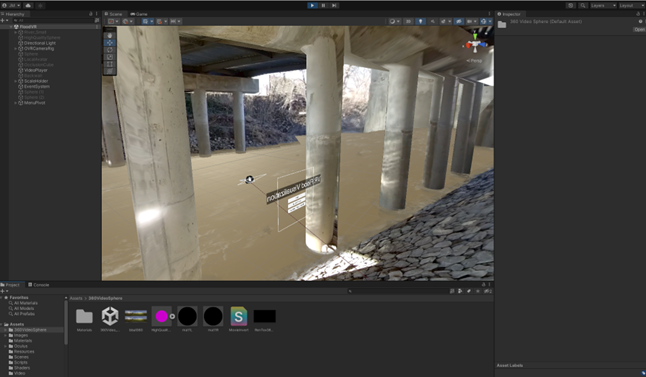Open the Layers dropdown
The height and width of the screenshot is (377, 646).
(x=603, y=5)
